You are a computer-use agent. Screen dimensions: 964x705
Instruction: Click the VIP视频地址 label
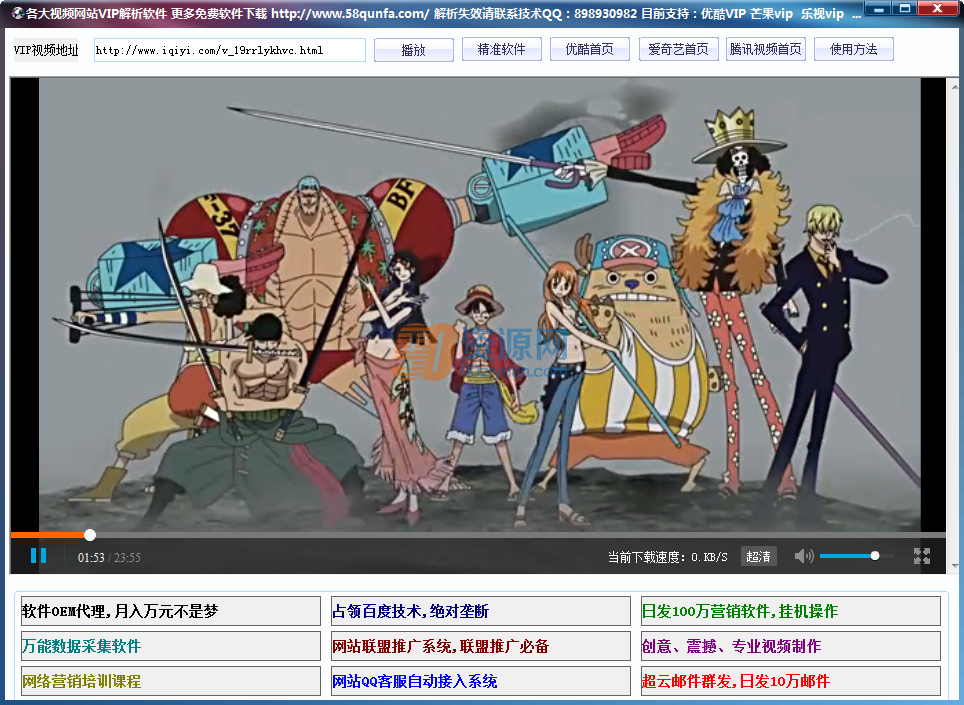tap(46, 50)
